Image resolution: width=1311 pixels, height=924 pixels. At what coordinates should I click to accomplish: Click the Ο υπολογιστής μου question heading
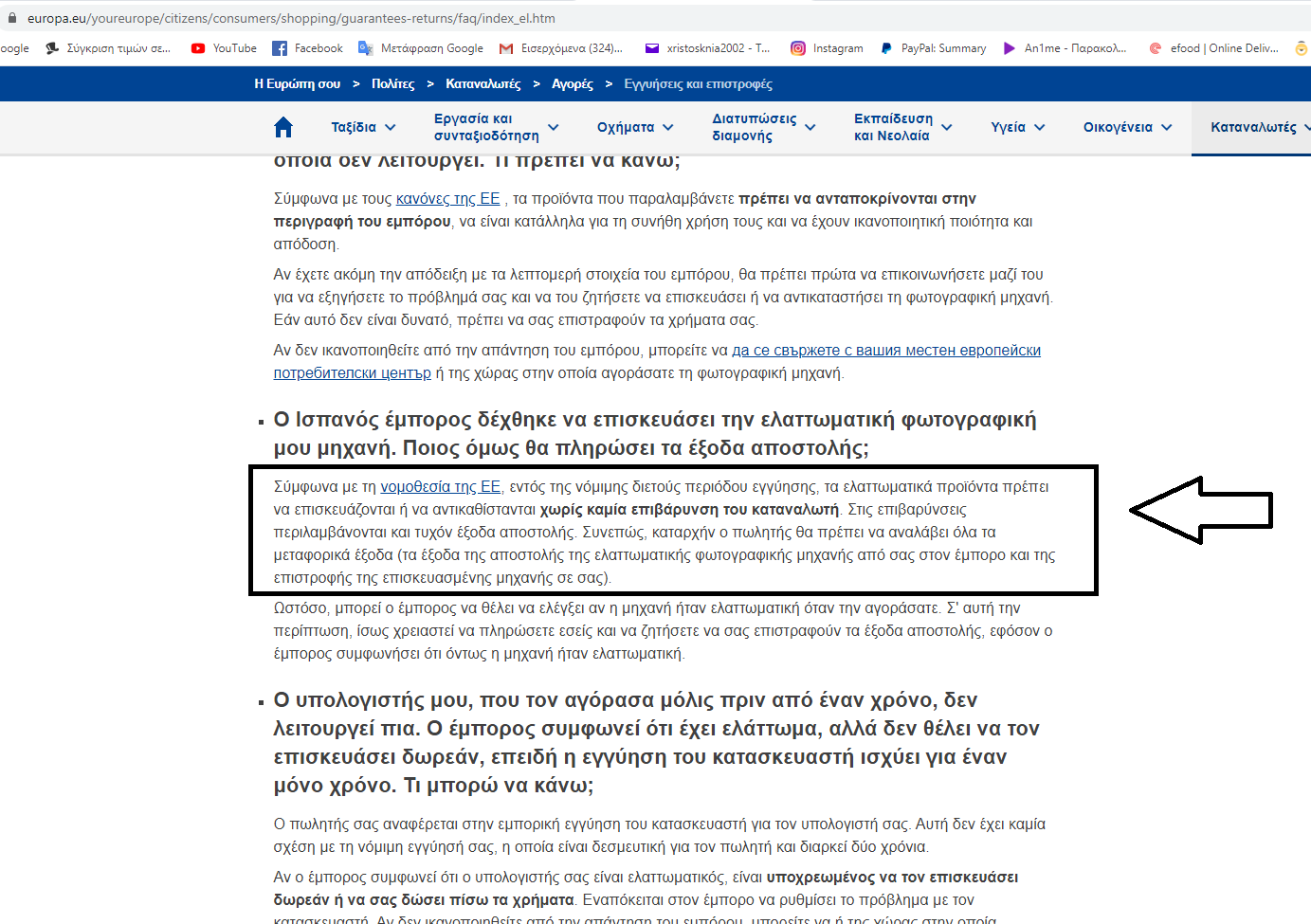(x=657, y=742)
